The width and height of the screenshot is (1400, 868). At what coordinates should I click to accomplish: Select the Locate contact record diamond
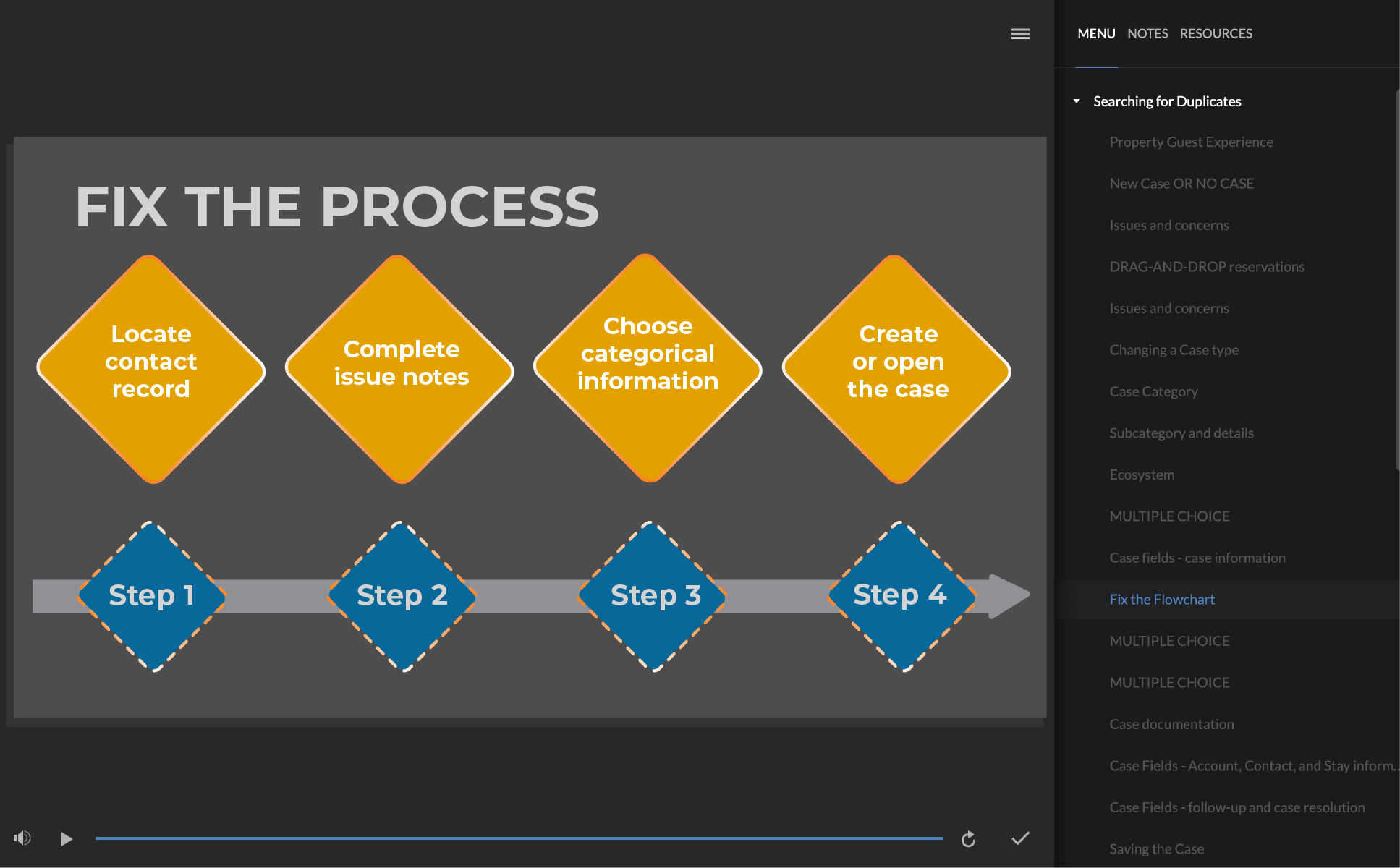tap(151, 369)
